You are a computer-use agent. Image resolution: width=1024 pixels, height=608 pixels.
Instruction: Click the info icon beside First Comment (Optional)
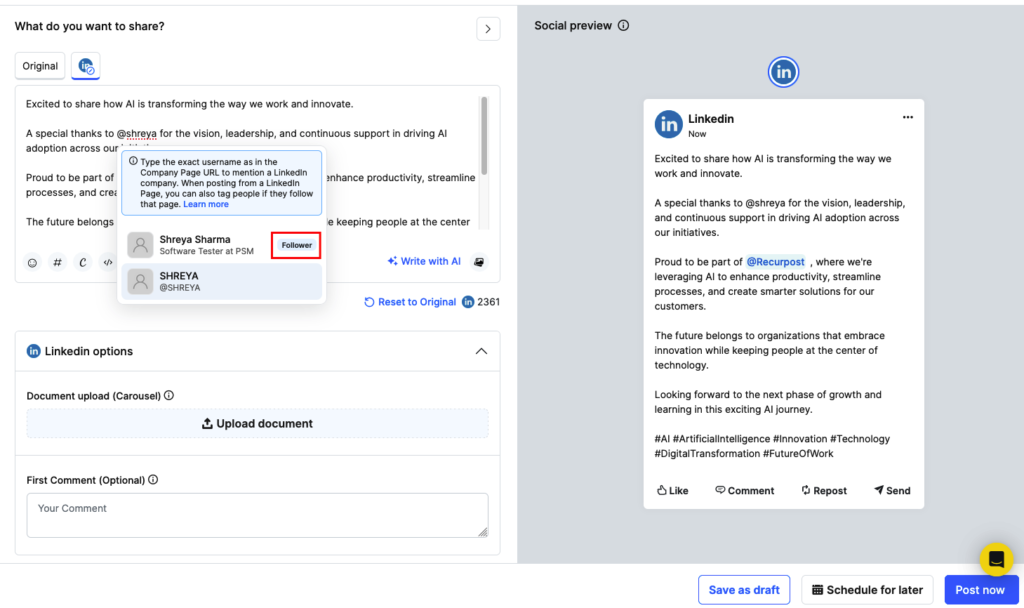tap(153, 479)
